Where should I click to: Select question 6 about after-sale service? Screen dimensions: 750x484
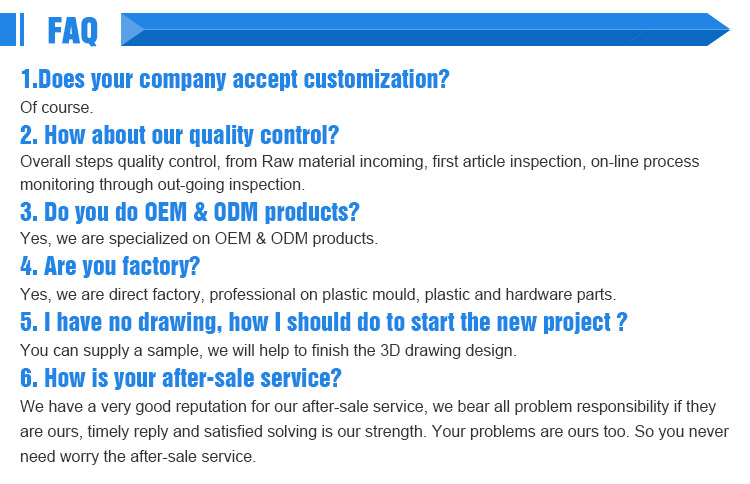180,378
